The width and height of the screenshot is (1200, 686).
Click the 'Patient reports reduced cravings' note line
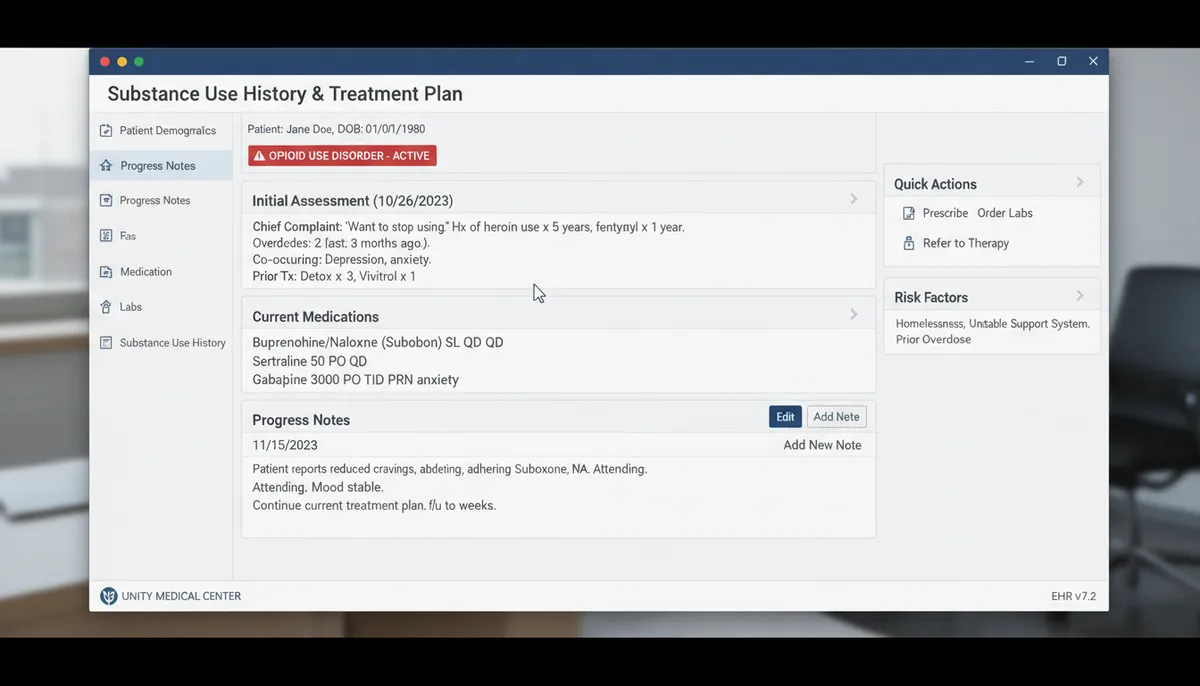[x=450, y=469]
